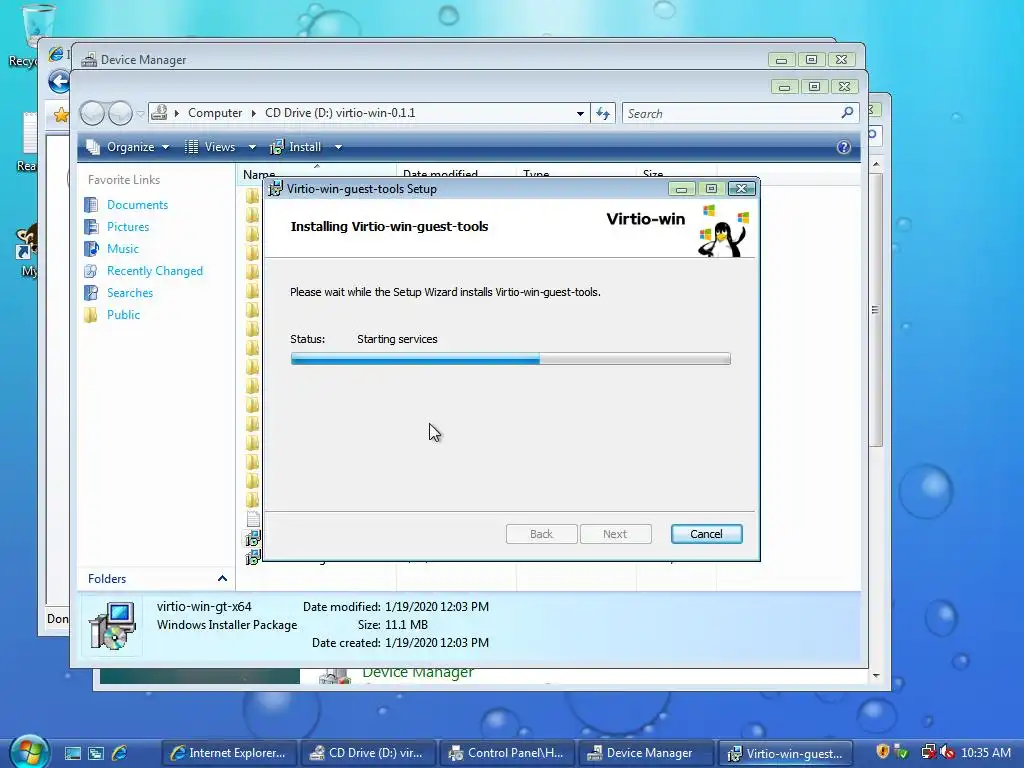This screenshot has width=1024, height=768.
Task: Switch to Device Manager taskbar button
Action: tap(646, 753)
